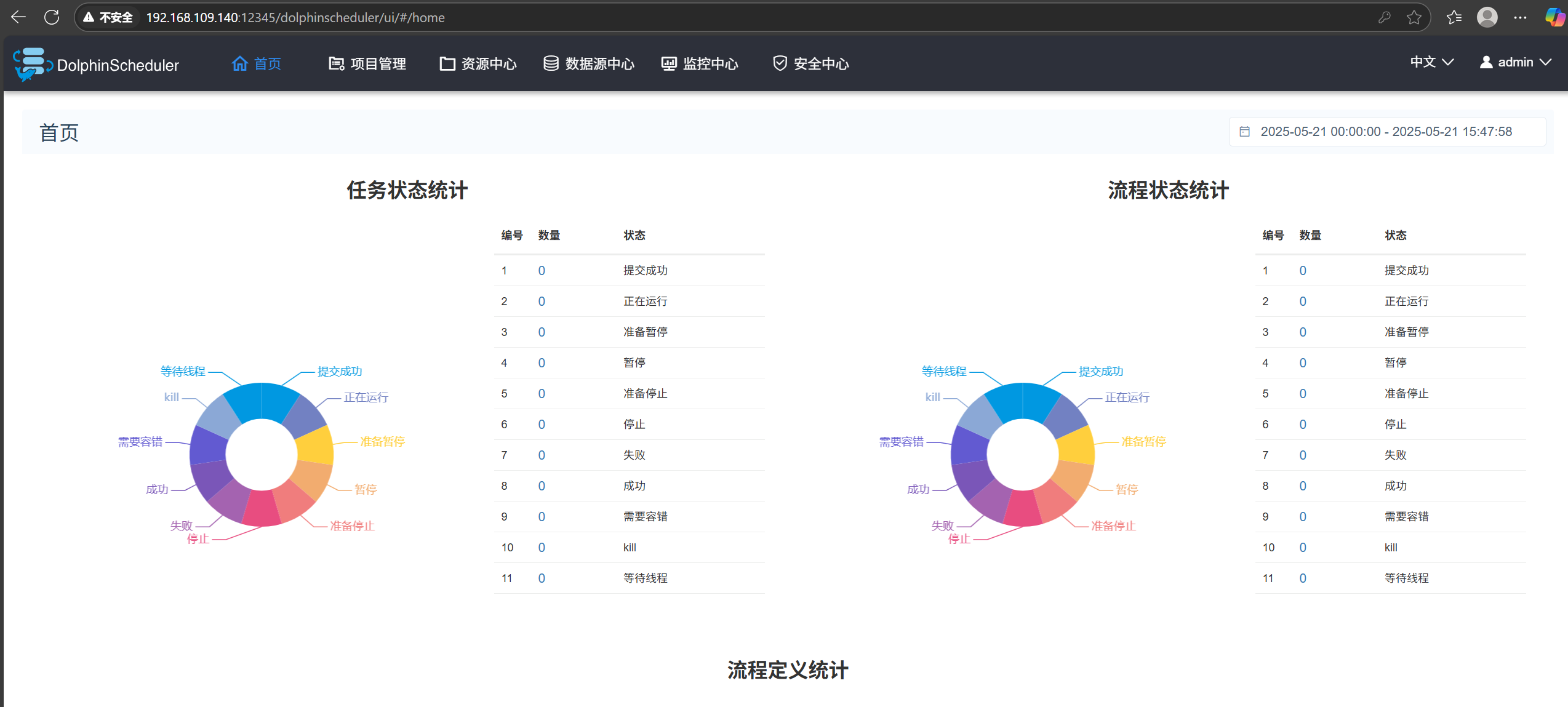Viewport: 1568px width, 707px height.
Task: Click the 资源中心 folder icon
Action: click(447, 63)
